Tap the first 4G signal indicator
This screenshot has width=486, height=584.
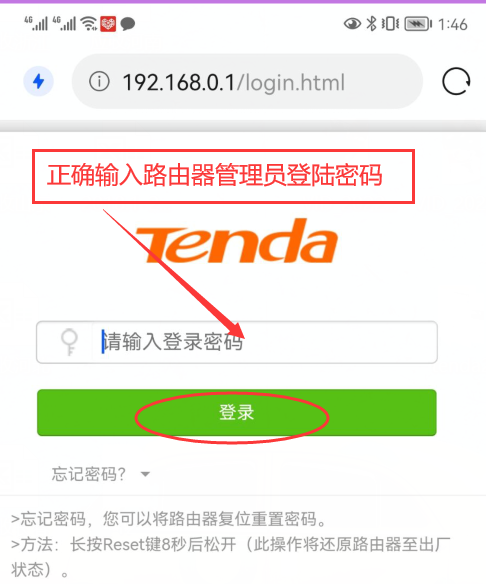[36, 23]
